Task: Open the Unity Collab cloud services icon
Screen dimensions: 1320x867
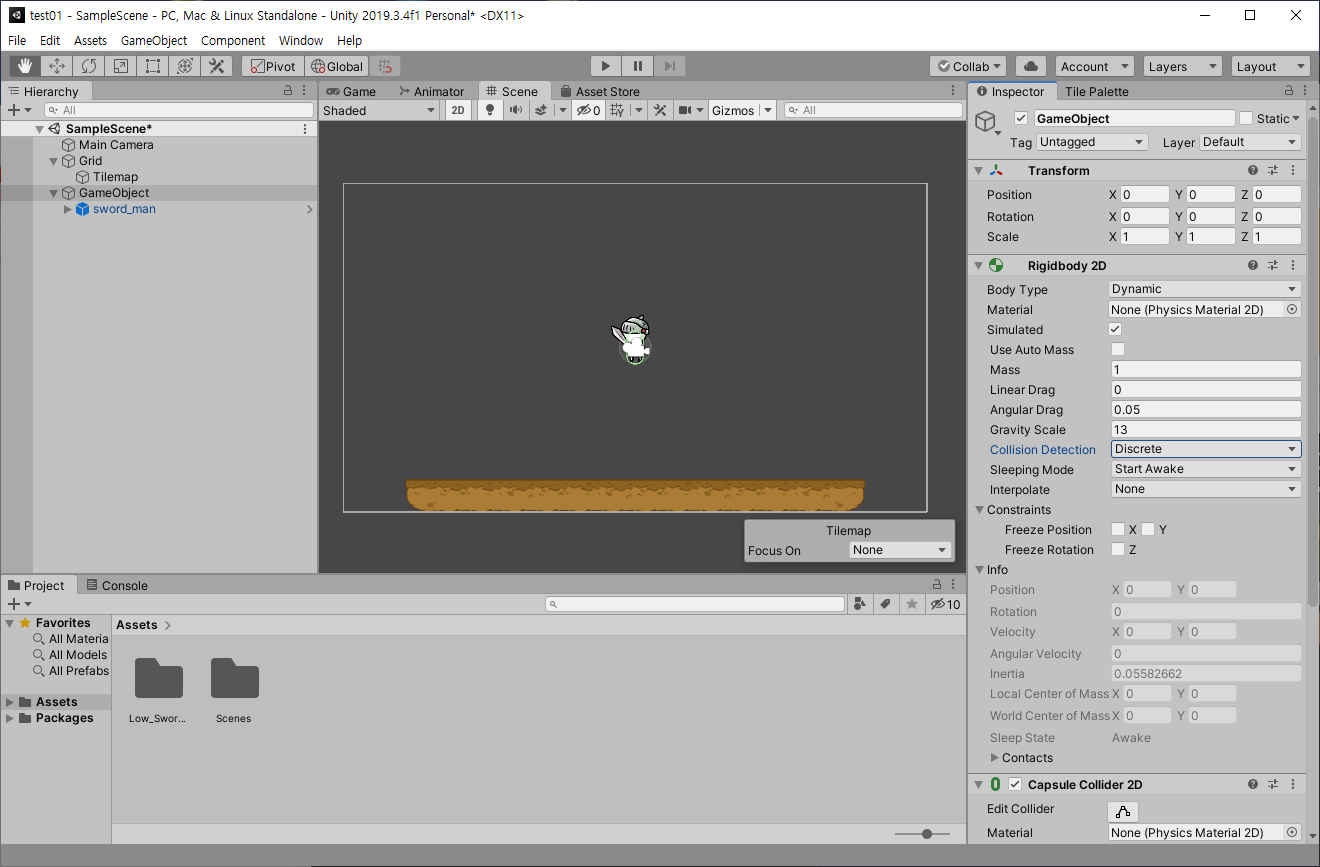Action: 1031,65
